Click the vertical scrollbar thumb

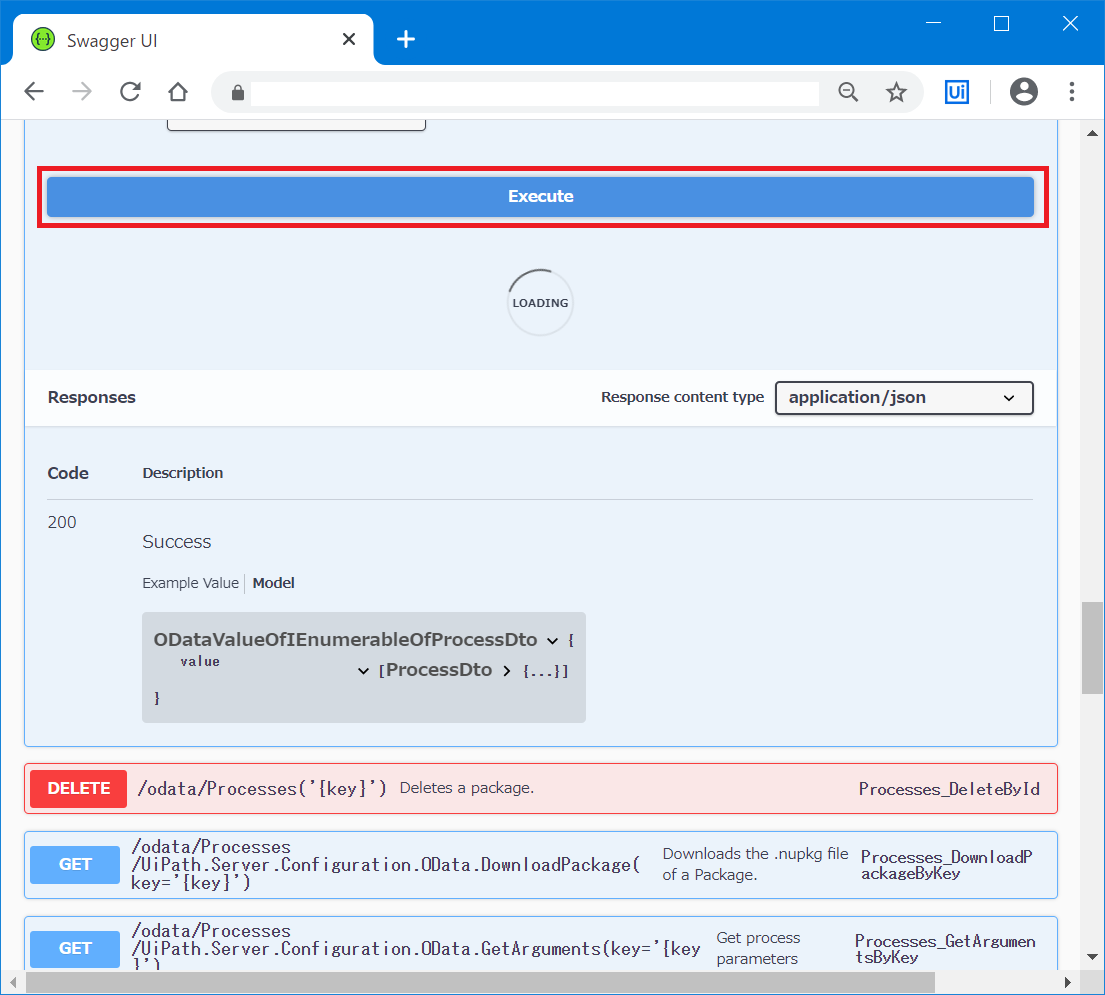[1092, 648]
